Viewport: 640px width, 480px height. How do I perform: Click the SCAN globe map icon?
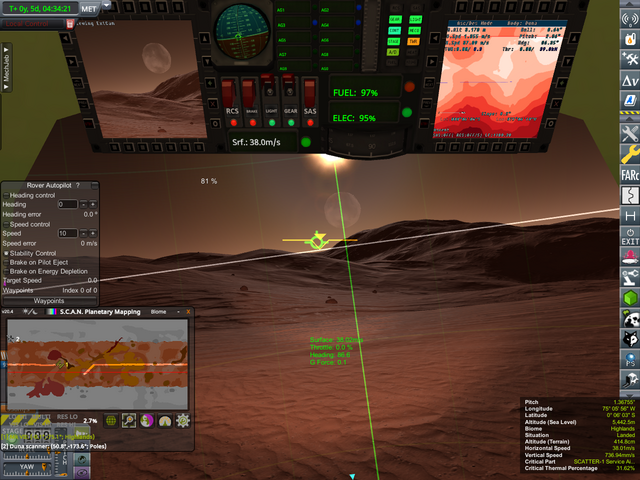112,421
